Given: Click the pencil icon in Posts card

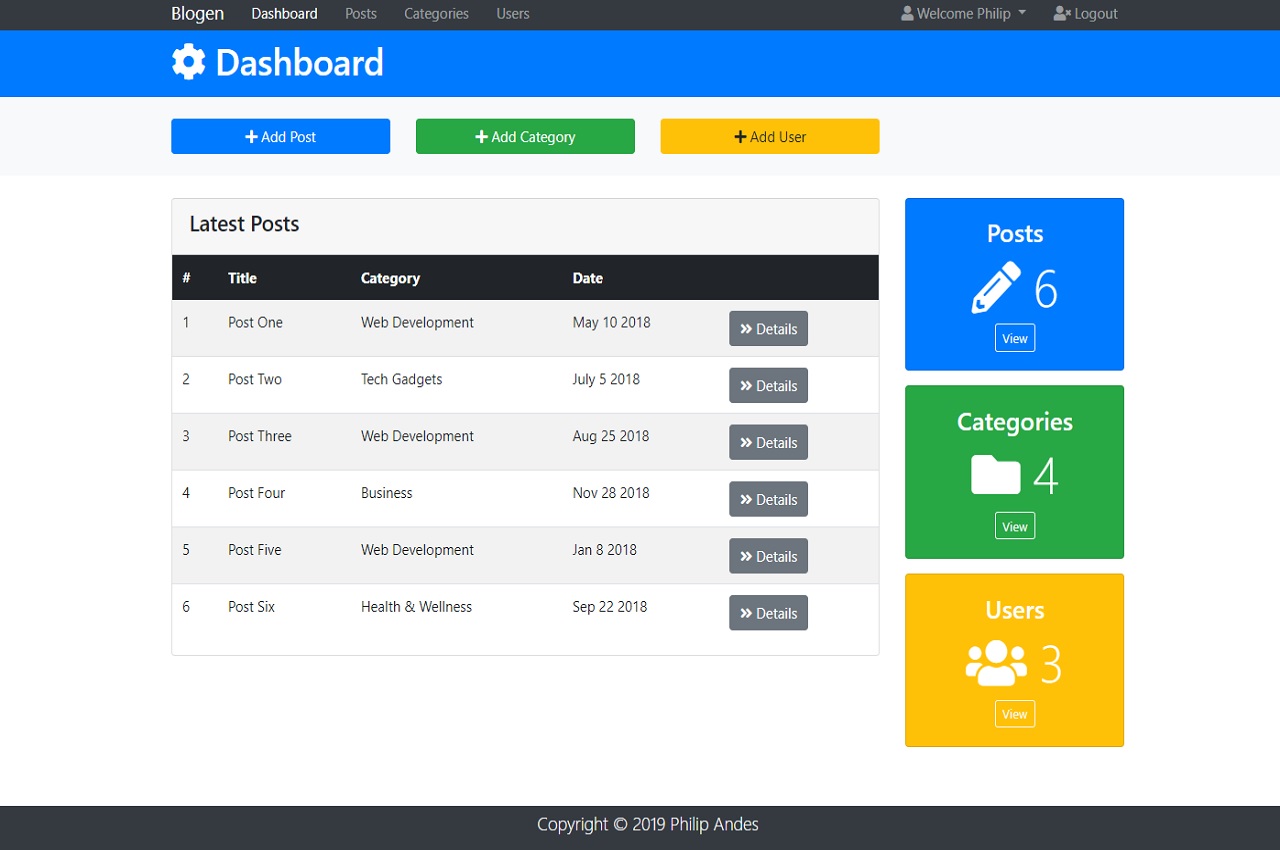Looking at the screenshot, I should point(996,288).
